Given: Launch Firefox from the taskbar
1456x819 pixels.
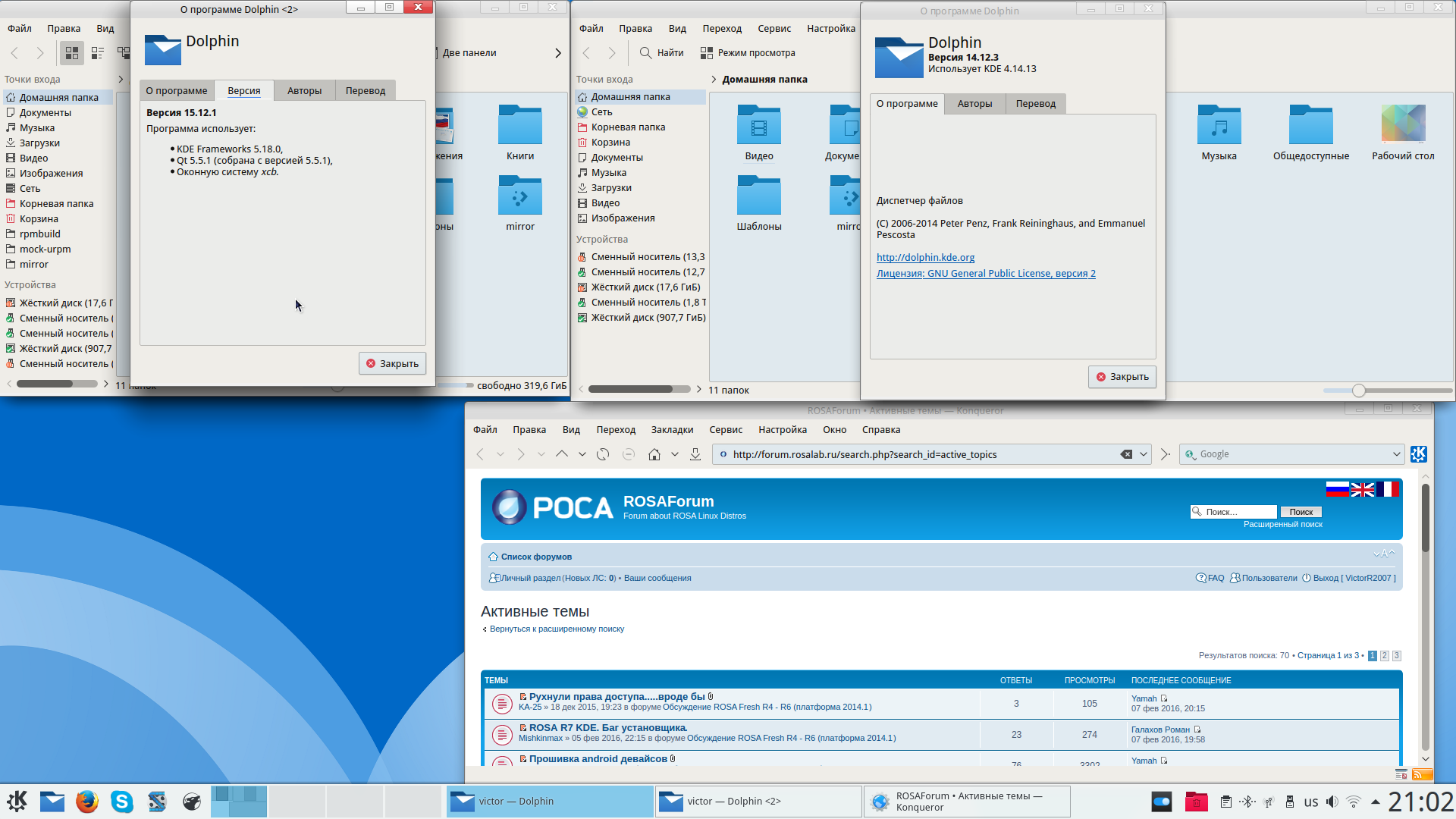Looking at the screenshot, I should [87, 802].
